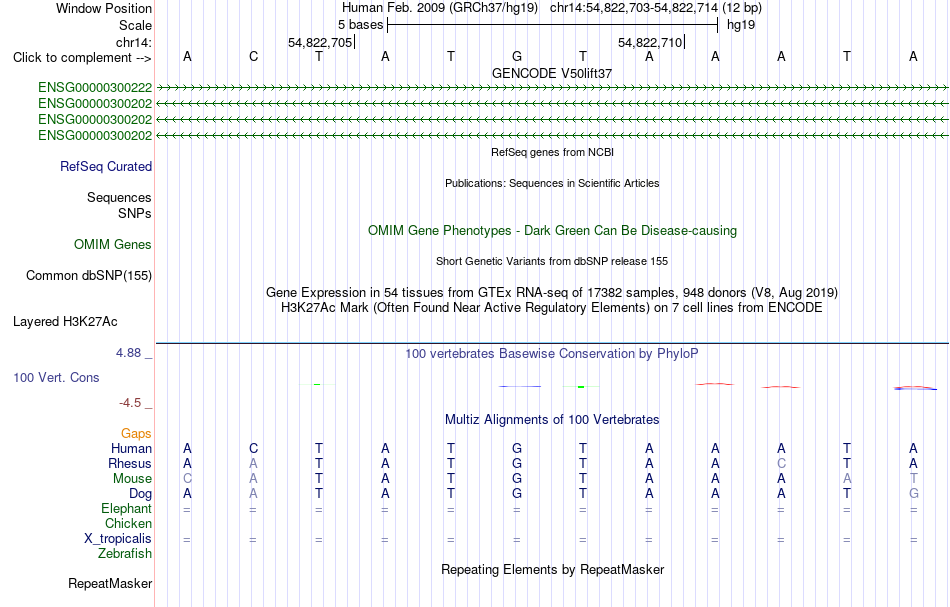The image size is (950, 607).
Task: Select the 100 Vert. Cons track label
Action: [x=56, y=378]
